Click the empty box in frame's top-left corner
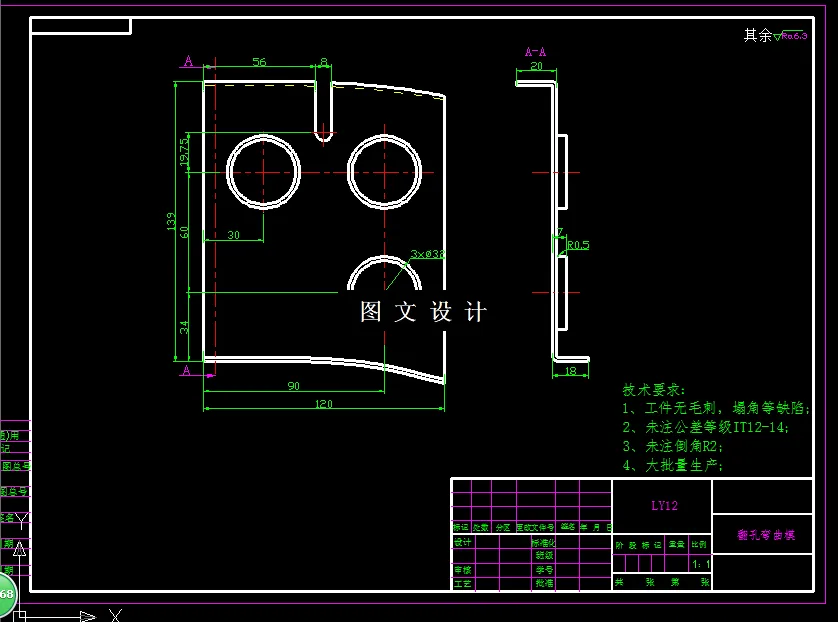Viewport: 838px width, 622px height. click(x=81, y=26)
